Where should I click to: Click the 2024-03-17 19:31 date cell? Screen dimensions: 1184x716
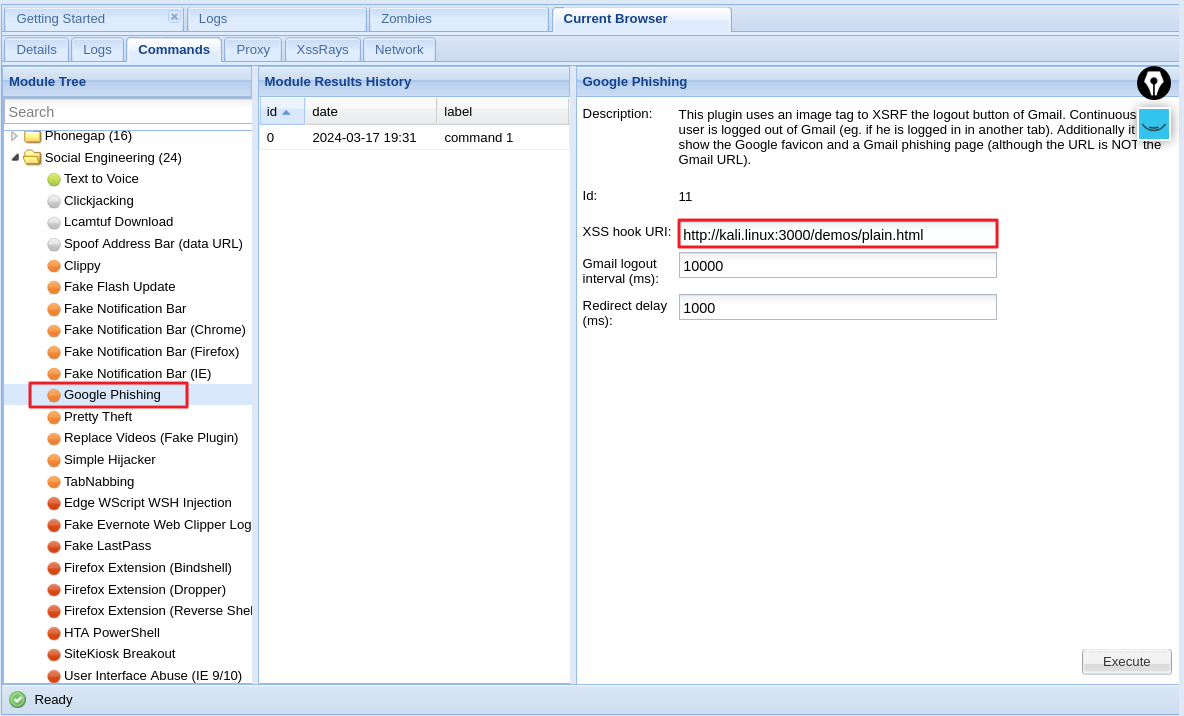coord(364,137)
